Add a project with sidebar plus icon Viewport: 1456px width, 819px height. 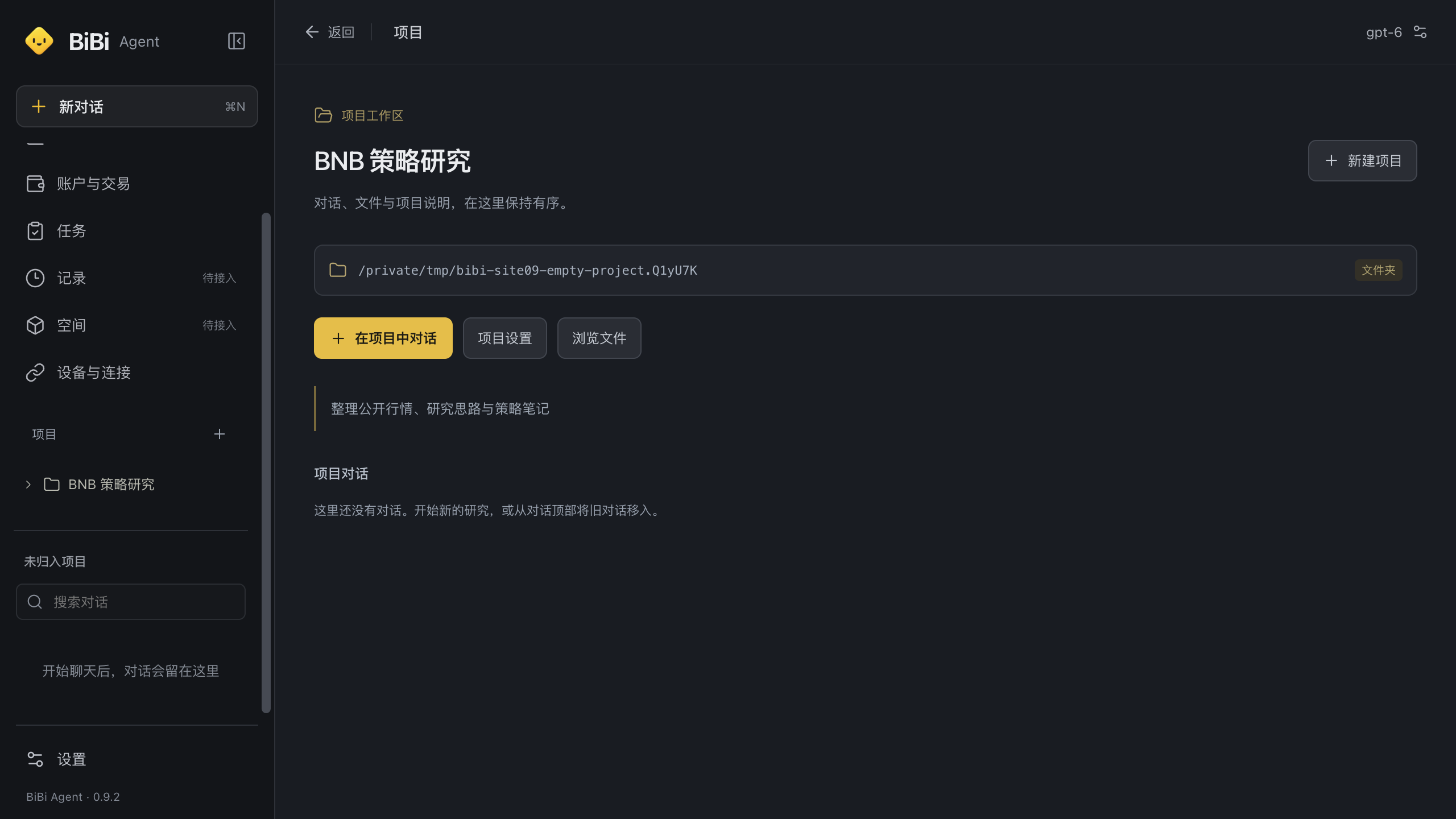click(220, 434)
